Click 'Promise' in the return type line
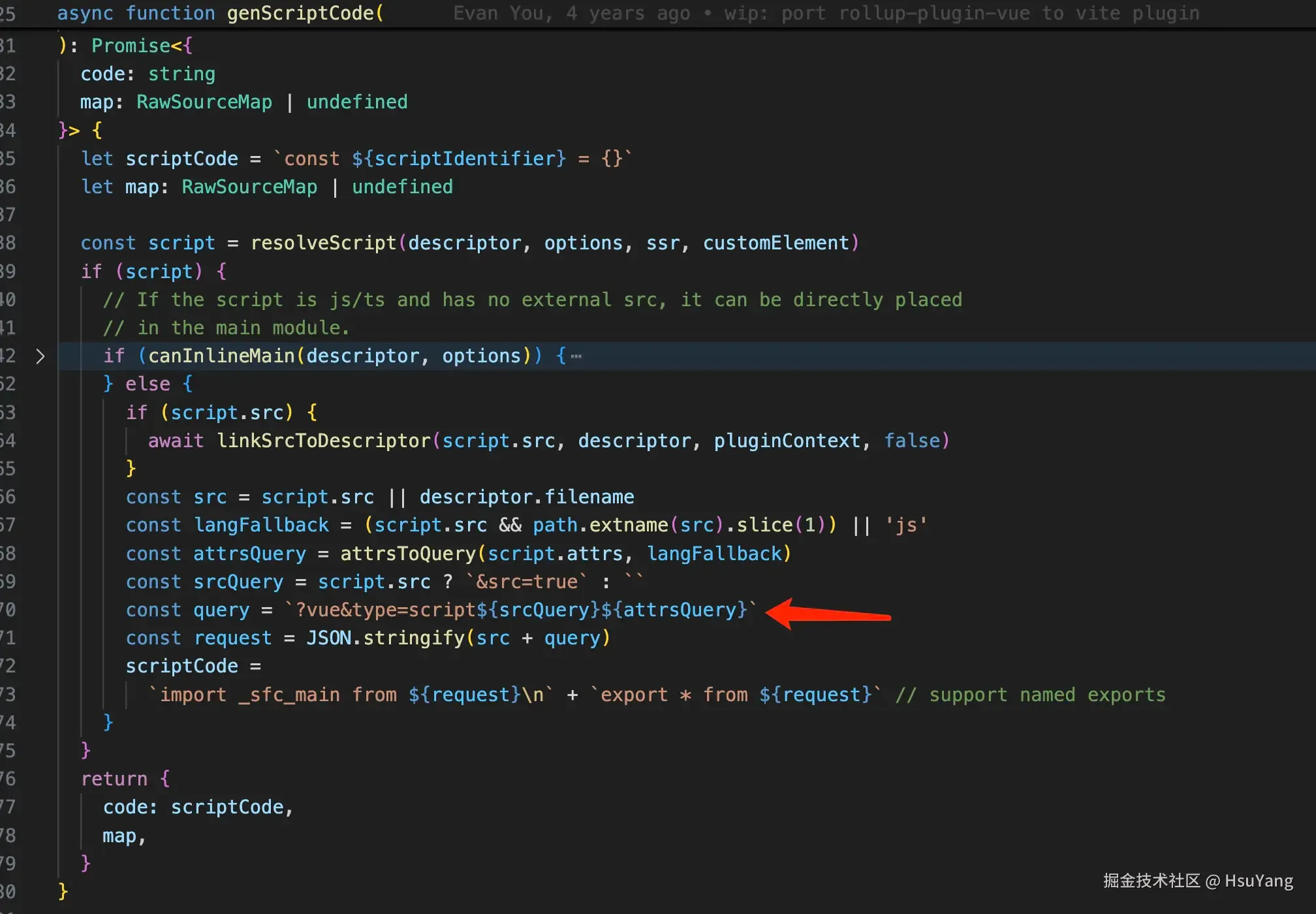Viewport: 1316px width, 914px height. pos(131,46)
